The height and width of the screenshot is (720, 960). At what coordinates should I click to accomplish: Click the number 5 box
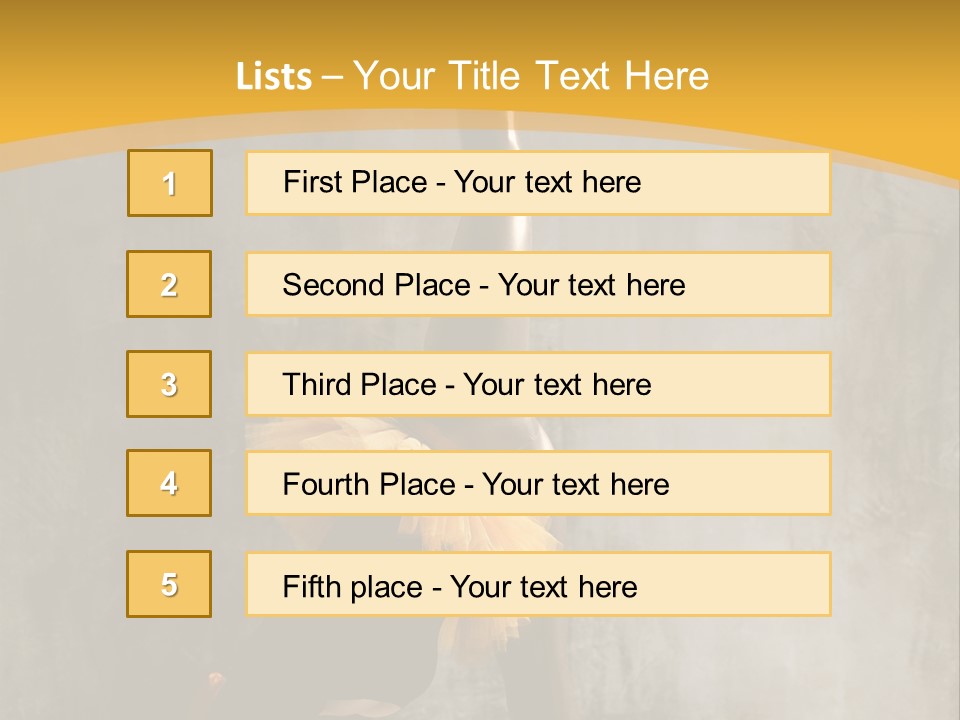169,584
